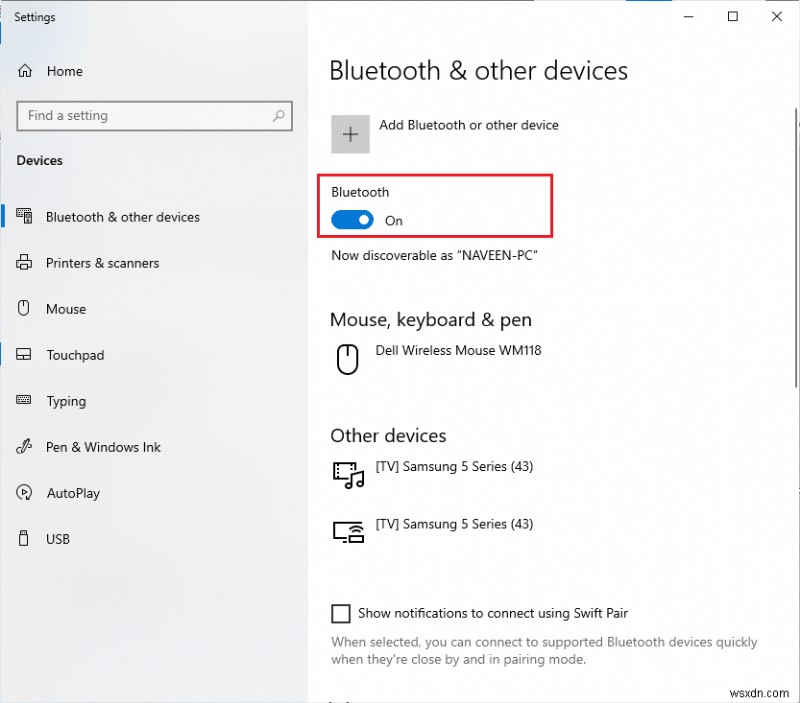800x703 pixels.
Task: Open Devices section heading
Action: click(38, 160)
